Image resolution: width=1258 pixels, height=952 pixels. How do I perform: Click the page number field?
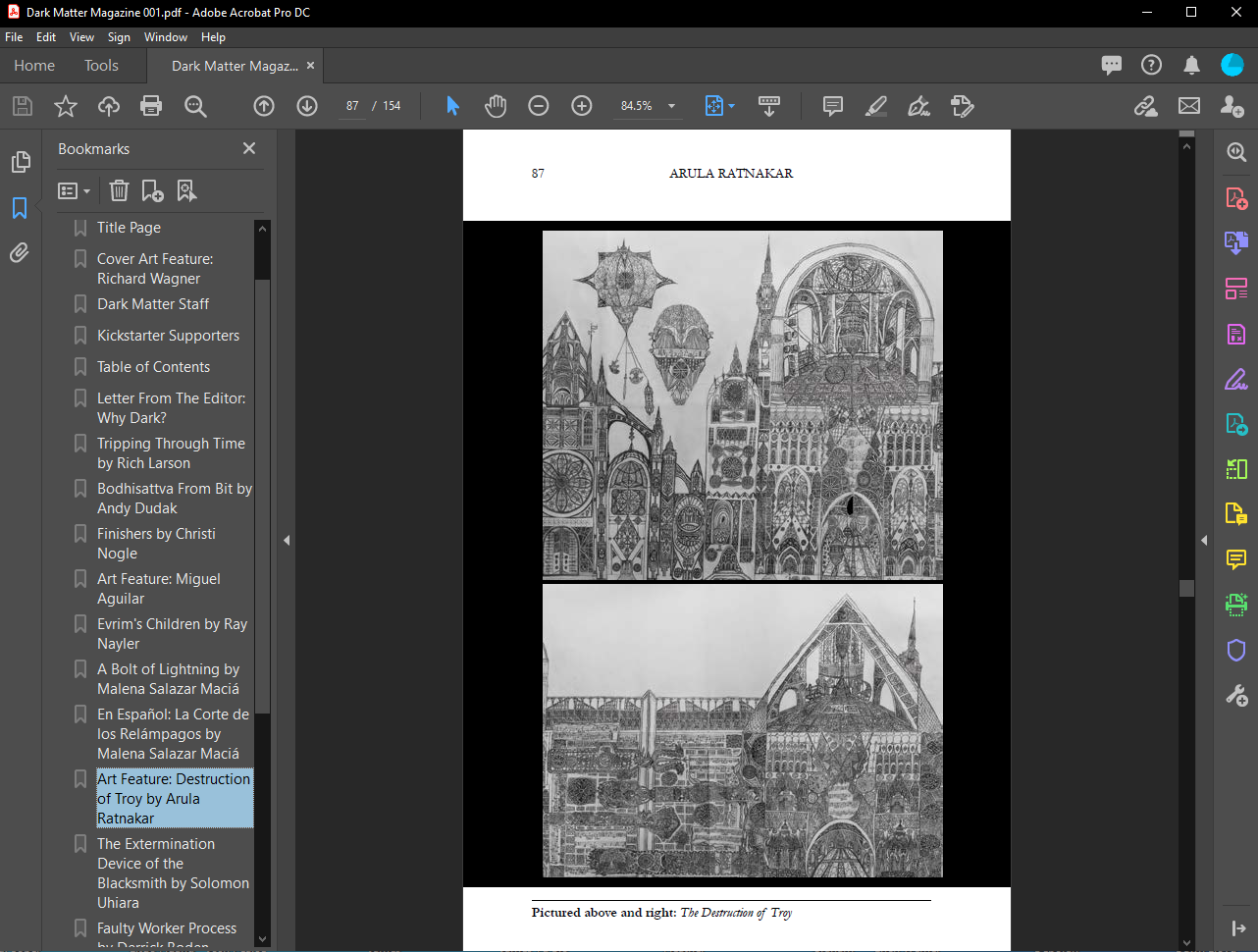click(352, 106)
